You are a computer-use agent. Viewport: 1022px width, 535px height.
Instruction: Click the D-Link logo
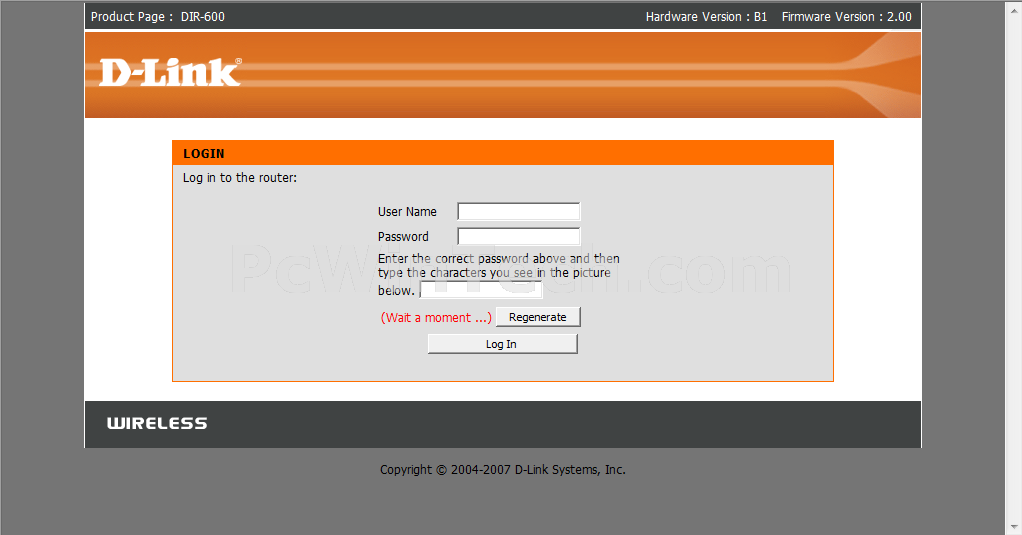coord(170,72)
